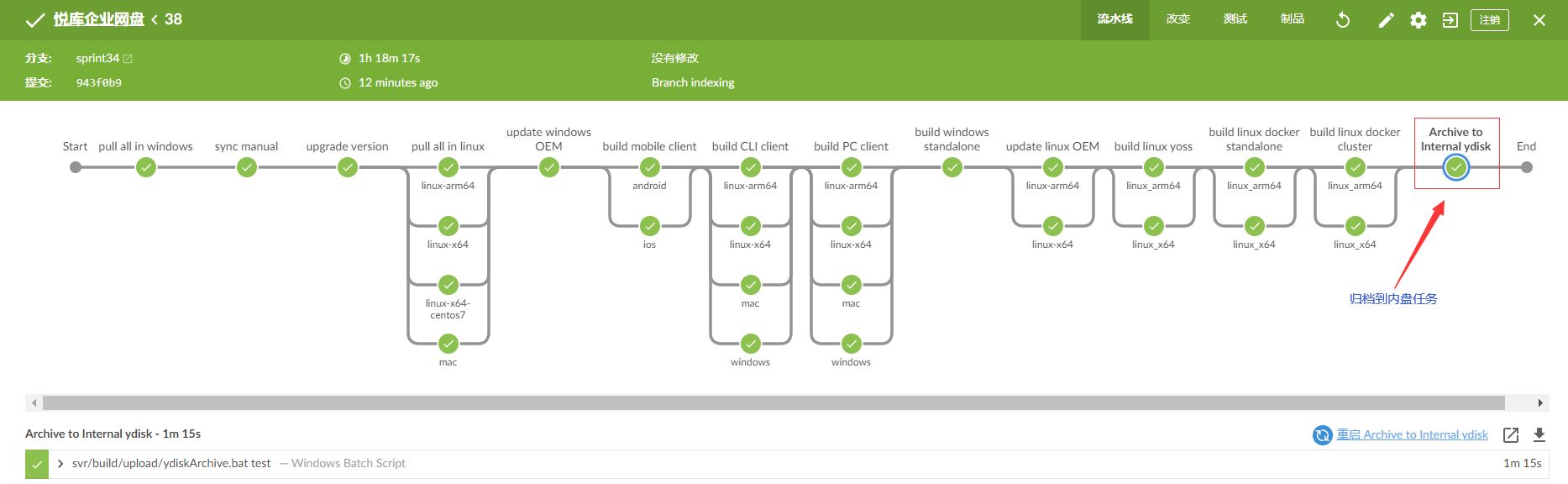Select the upgrade version stage node
The height and width of the screenshot is (484, 1568).
348,167
